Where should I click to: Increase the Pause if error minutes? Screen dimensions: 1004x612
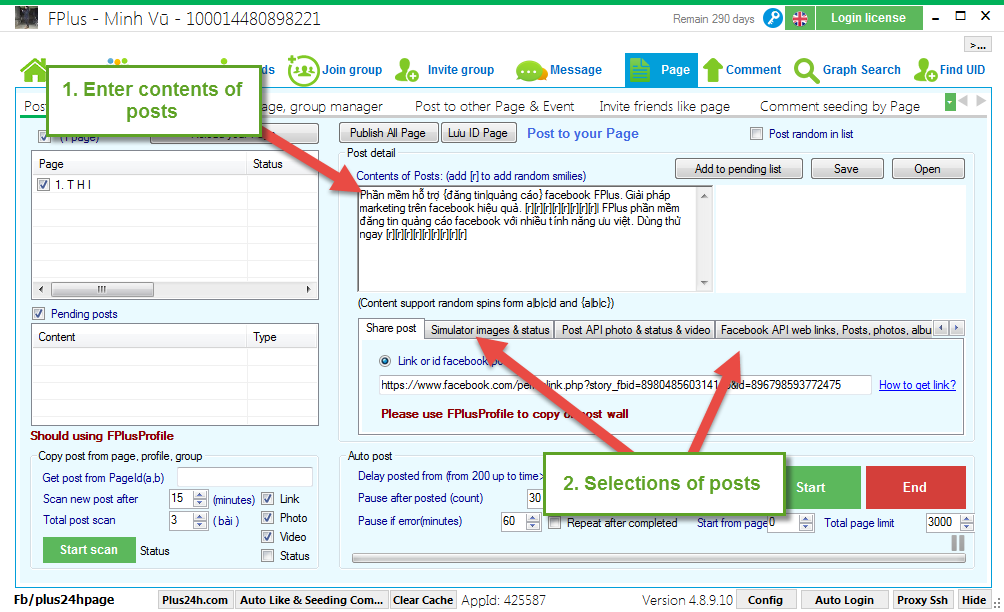tap(533, 518)
